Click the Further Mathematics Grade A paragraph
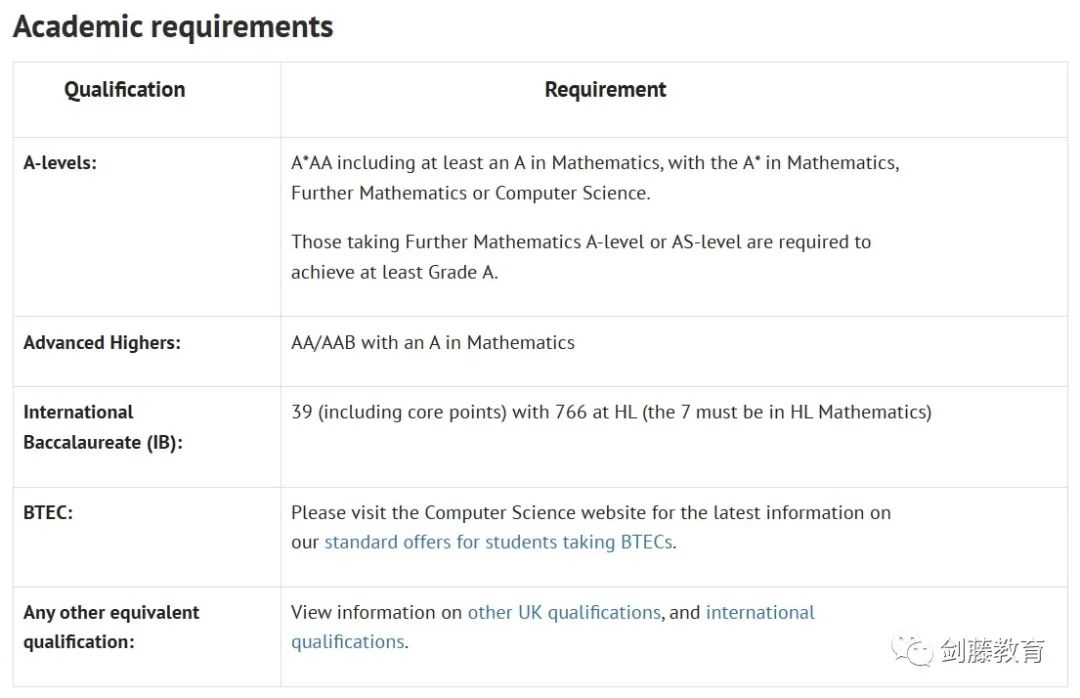Image resolution: width=1080 pixels, height=698 pixels. [x=581, y=257]
